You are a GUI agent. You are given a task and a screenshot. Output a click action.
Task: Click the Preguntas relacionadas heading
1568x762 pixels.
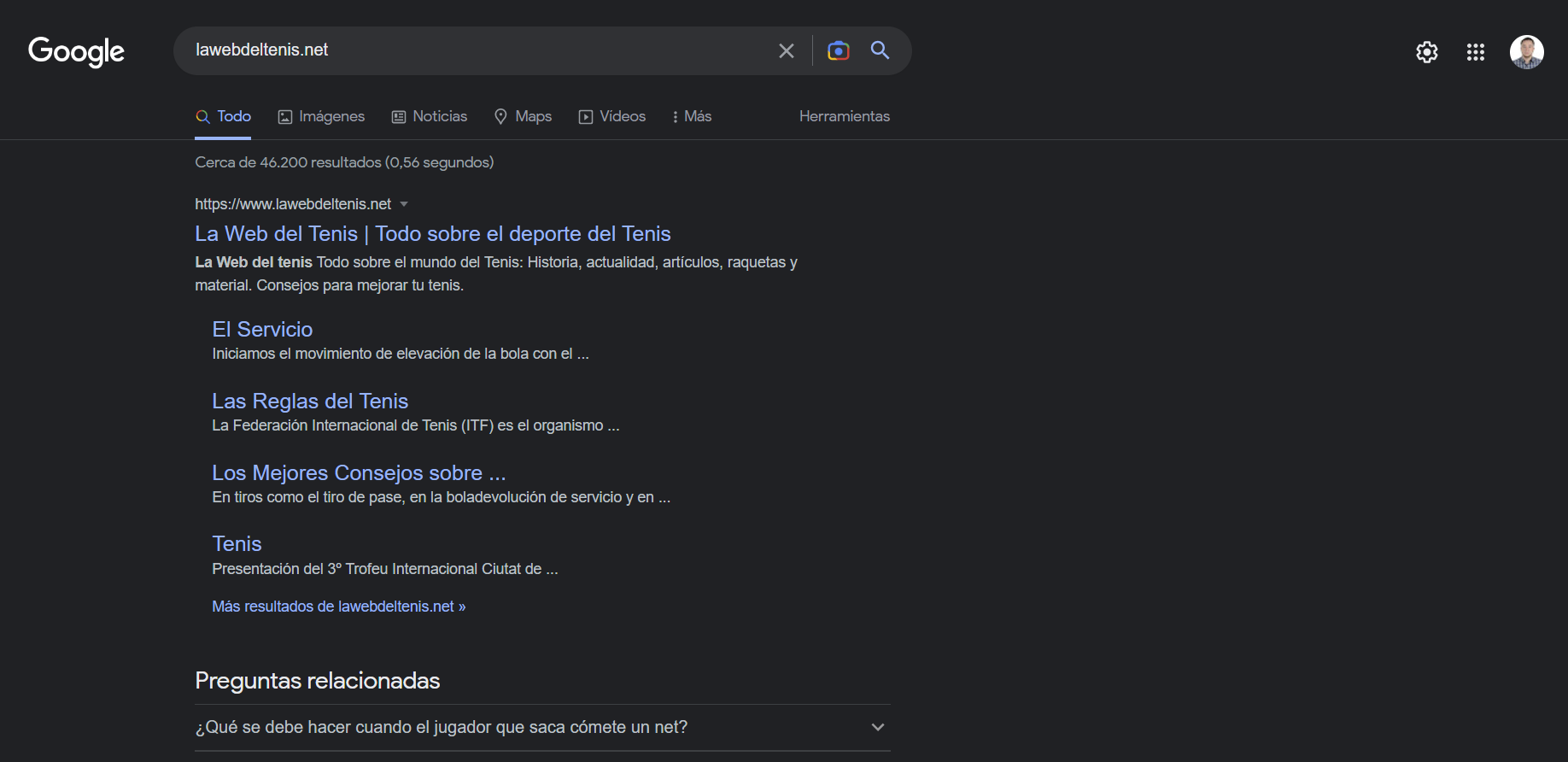click(x=318, y=681)
